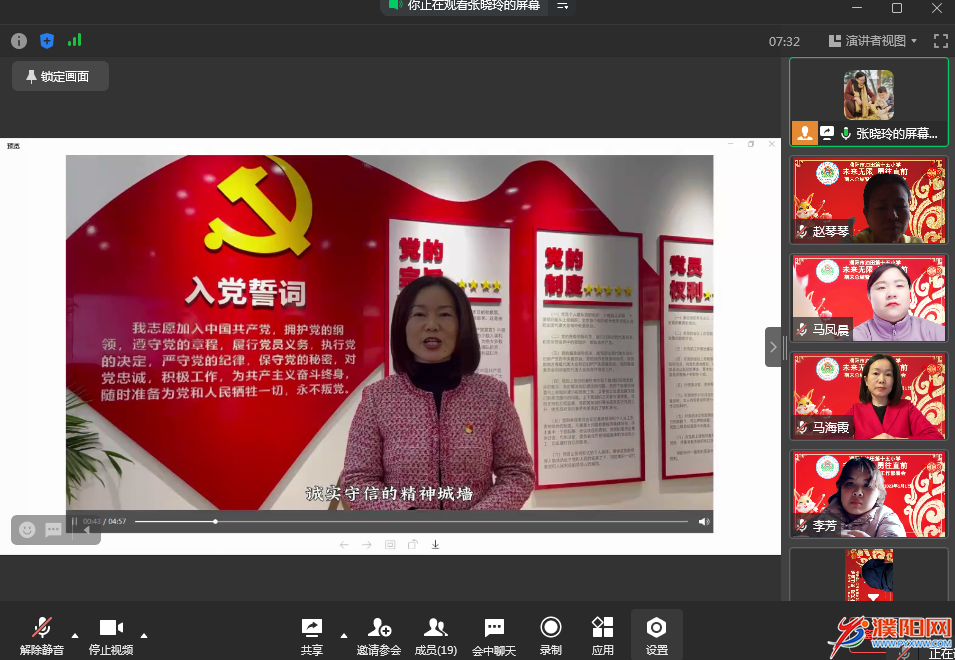Click the meeting timer 07:32
The image size is (955, 660).
click(784, 41)
